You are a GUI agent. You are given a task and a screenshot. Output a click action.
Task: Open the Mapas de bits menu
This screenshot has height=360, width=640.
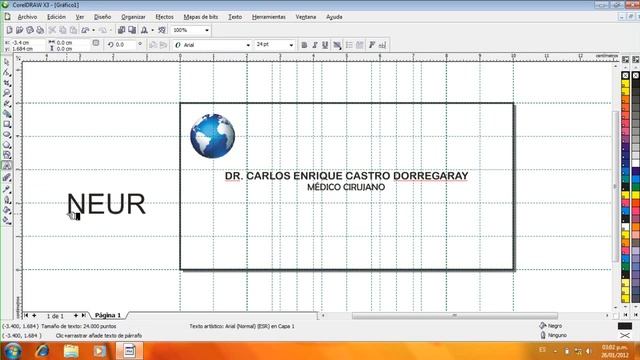pyautogui.click(x=201, y=17)
